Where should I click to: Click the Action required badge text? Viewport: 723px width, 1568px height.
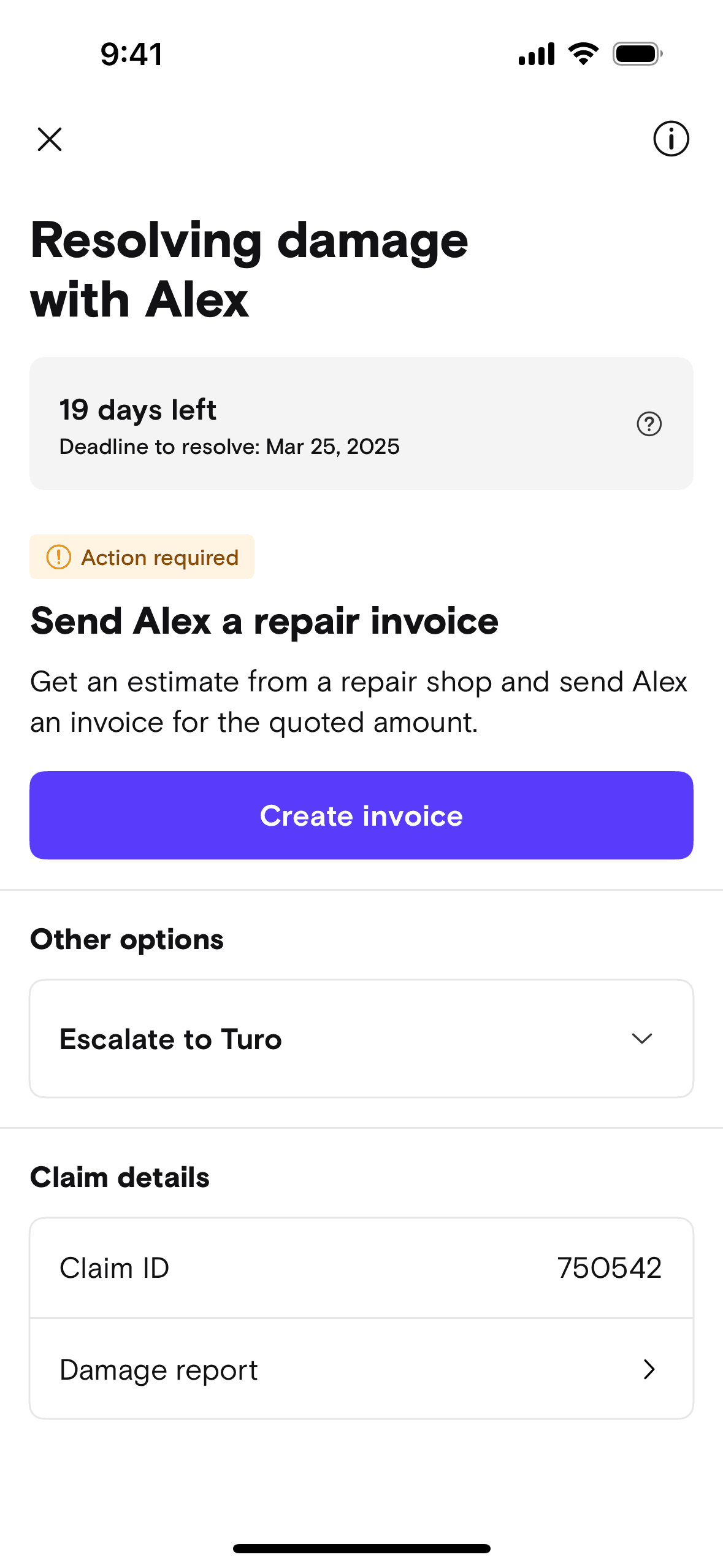click(x=159, y=558)
